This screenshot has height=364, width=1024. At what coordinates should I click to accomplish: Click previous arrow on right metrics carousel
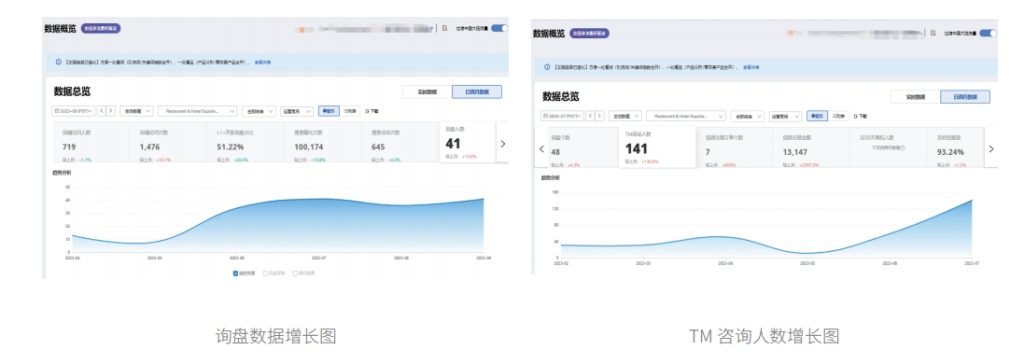(x=541, y=149)
